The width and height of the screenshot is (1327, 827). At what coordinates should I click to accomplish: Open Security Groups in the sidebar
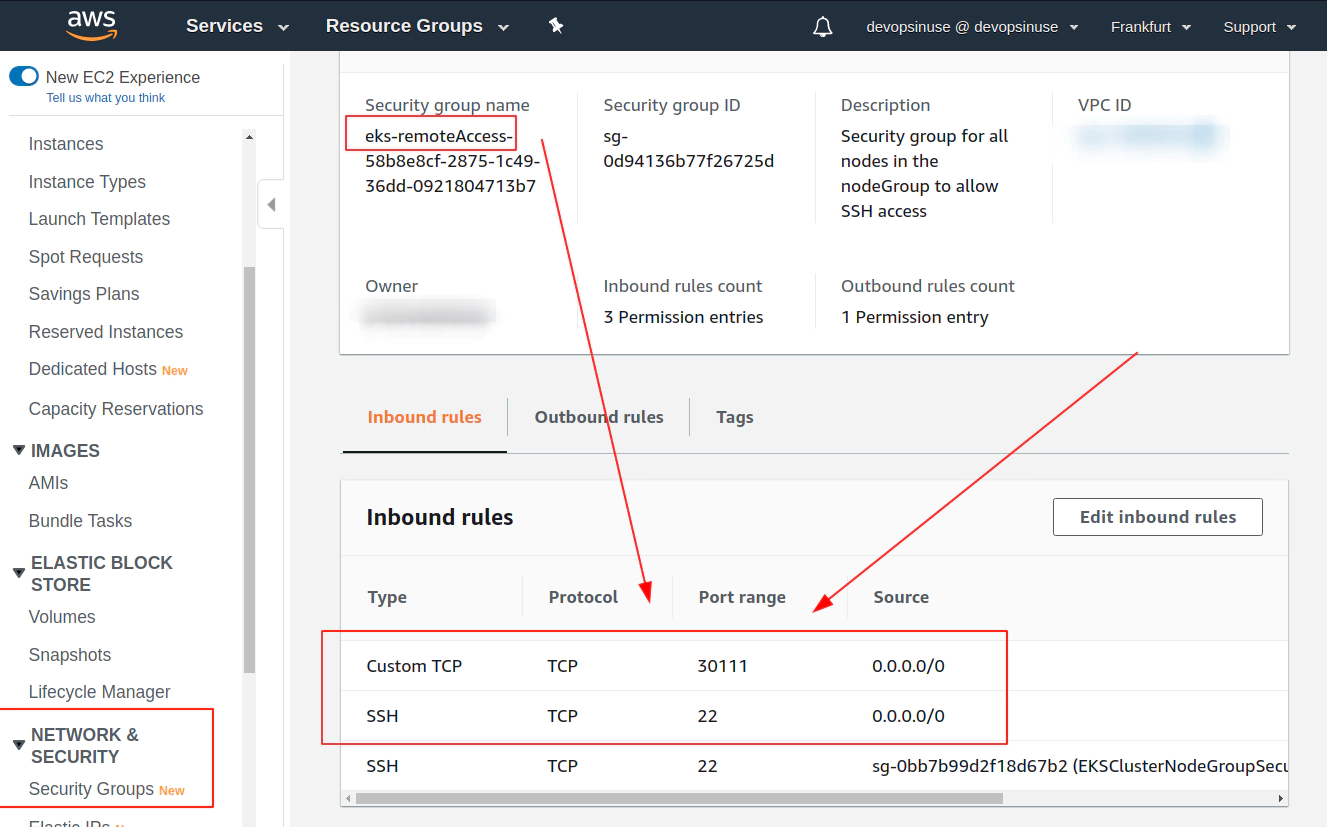[91, 789]
